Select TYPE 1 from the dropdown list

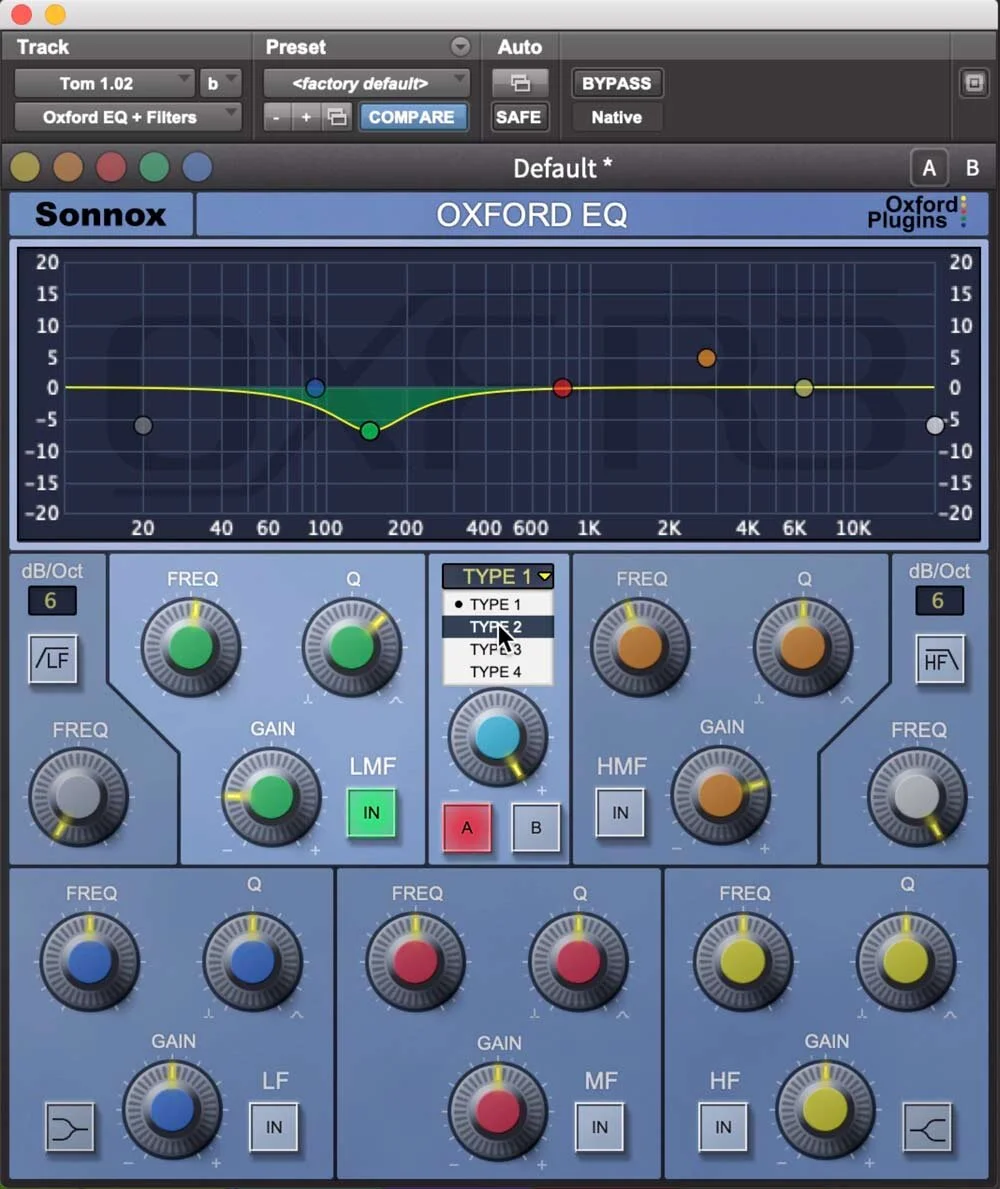(498, 604)
